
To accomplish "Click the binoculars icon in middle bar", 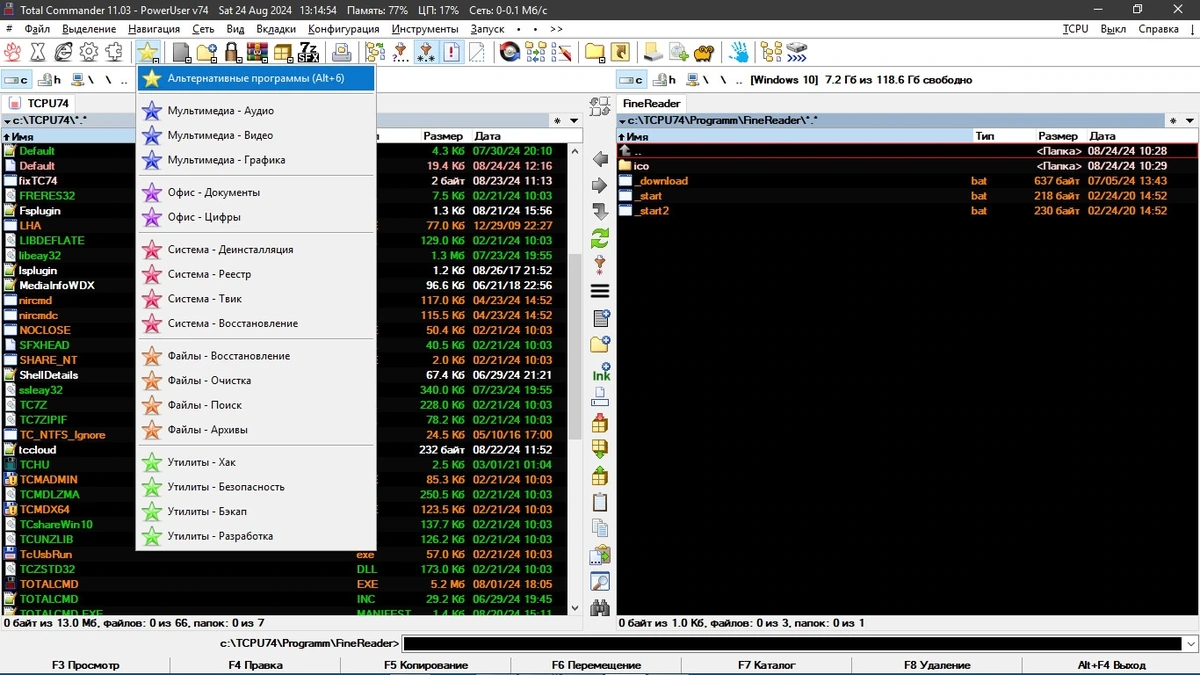I will click(x=600, y=607).
